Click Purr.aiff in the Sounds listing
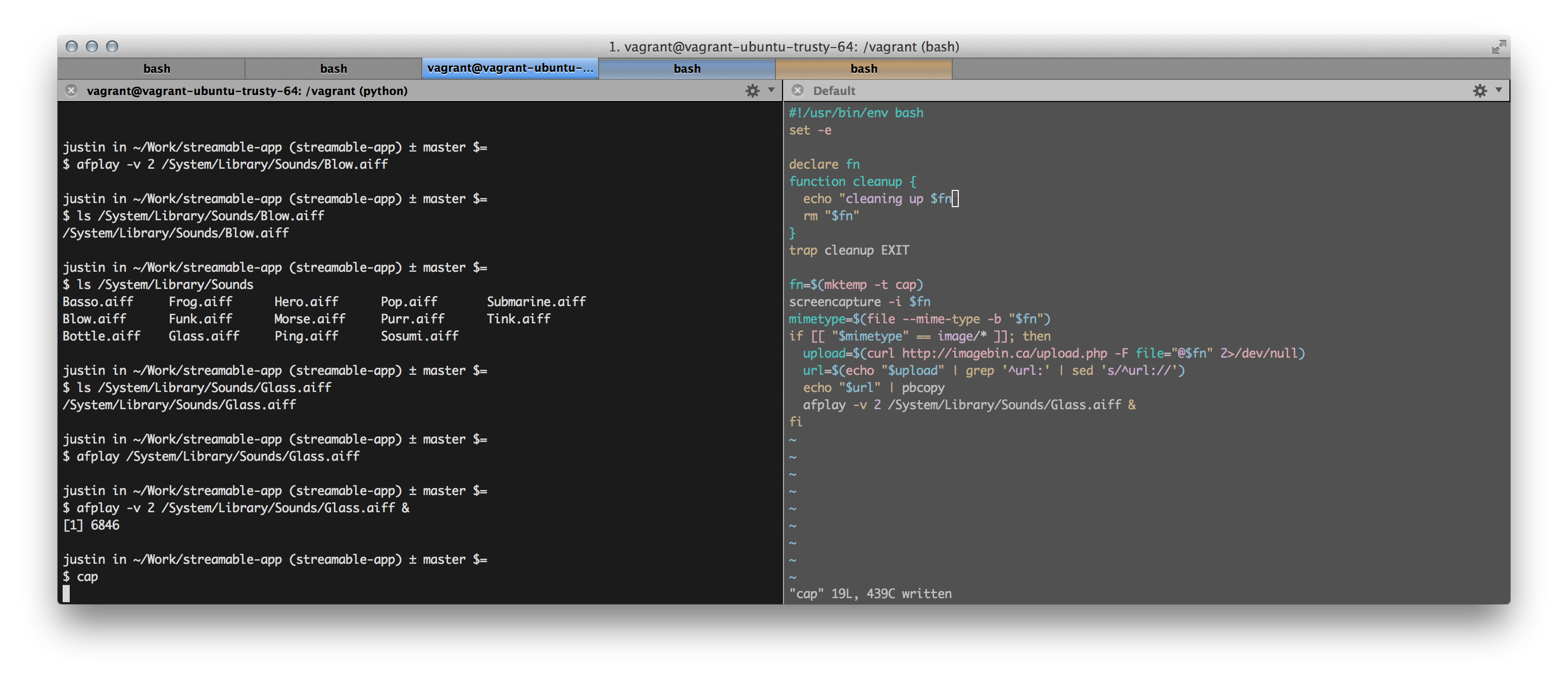The width and height of the screenshot is (1568, 684). pyautogui.click(x=413, y=319)
